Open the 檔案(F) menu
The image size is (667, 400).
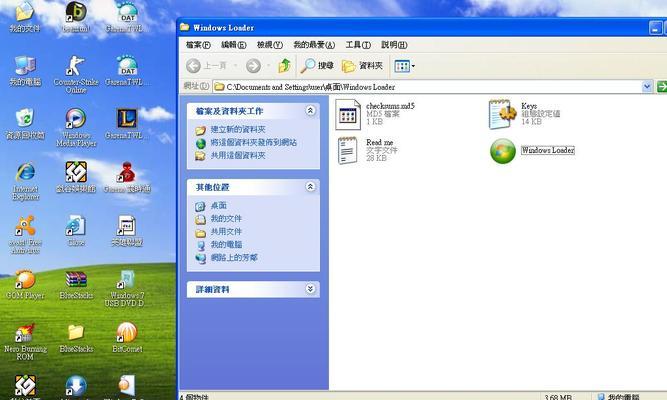pyautogui.click(x=198, y=45)
